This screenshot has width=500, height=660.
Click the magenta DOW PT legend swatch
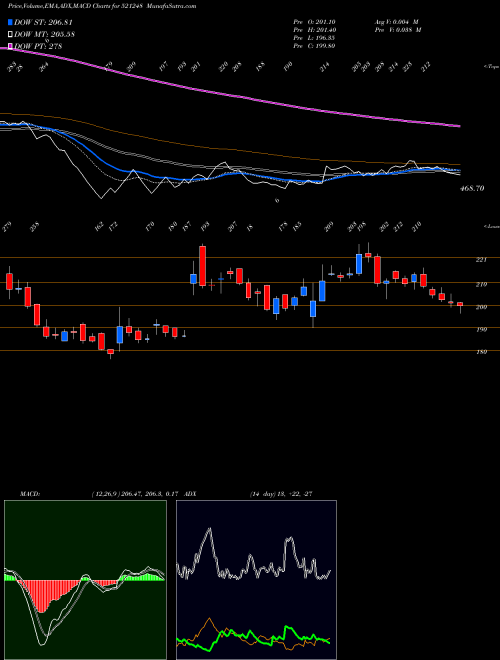[x=10, y=46]
